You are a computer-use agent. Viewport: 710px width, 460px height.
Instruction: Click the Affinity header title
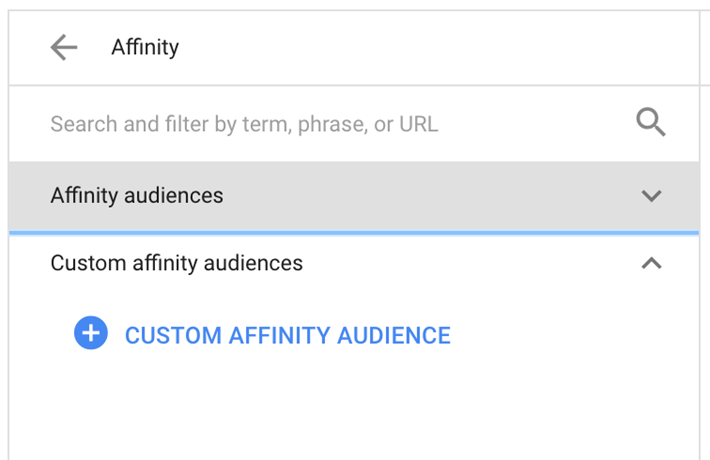pyautogui.click(x=145, y=47)
